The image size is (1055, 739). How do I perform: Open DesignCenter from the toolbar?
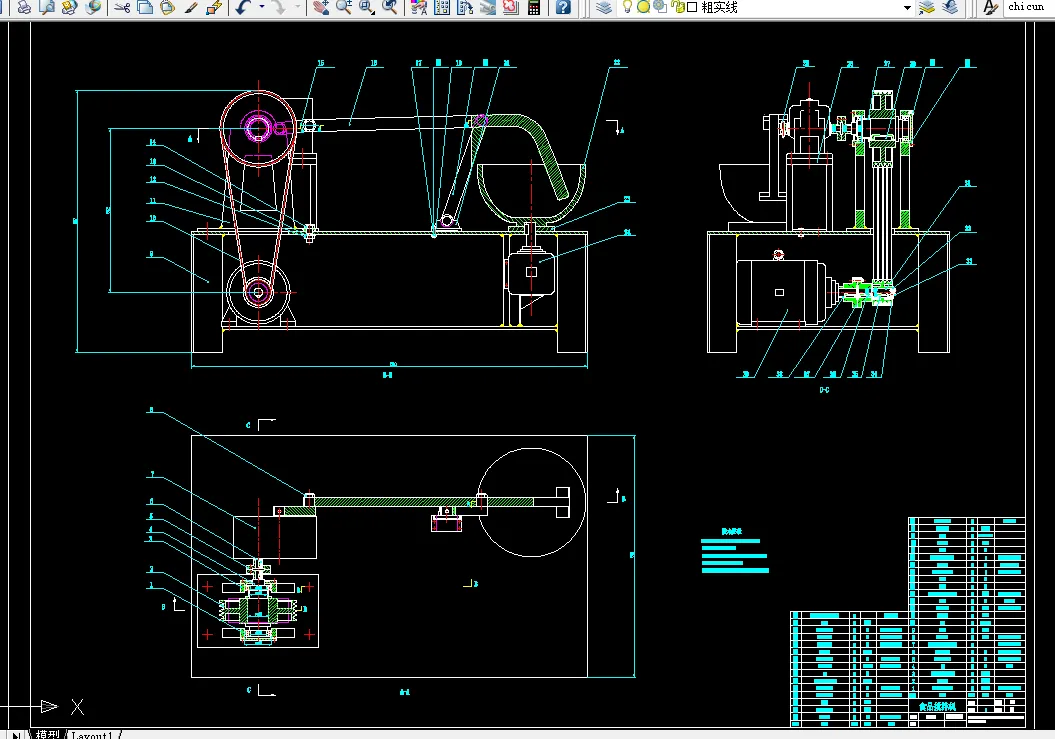(442, 7)
